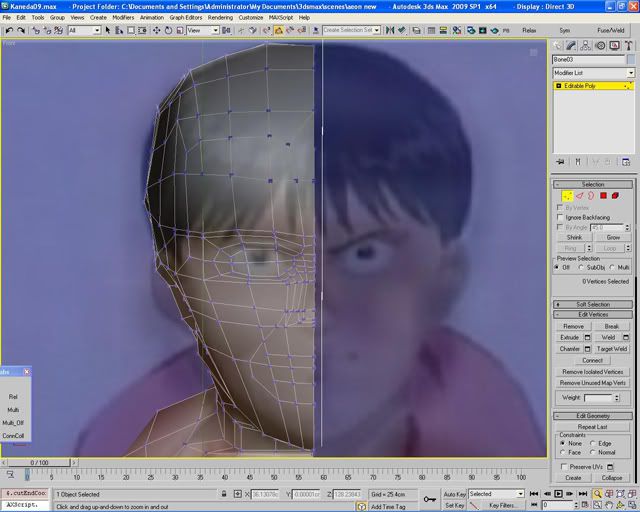
Task: Select Vertex sub-object level icon
Action: pos(567,196)
